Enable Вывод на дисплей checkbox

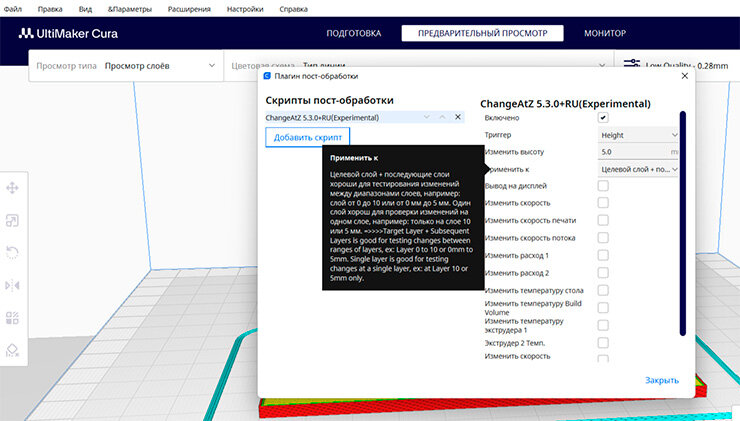coord(603,185)
